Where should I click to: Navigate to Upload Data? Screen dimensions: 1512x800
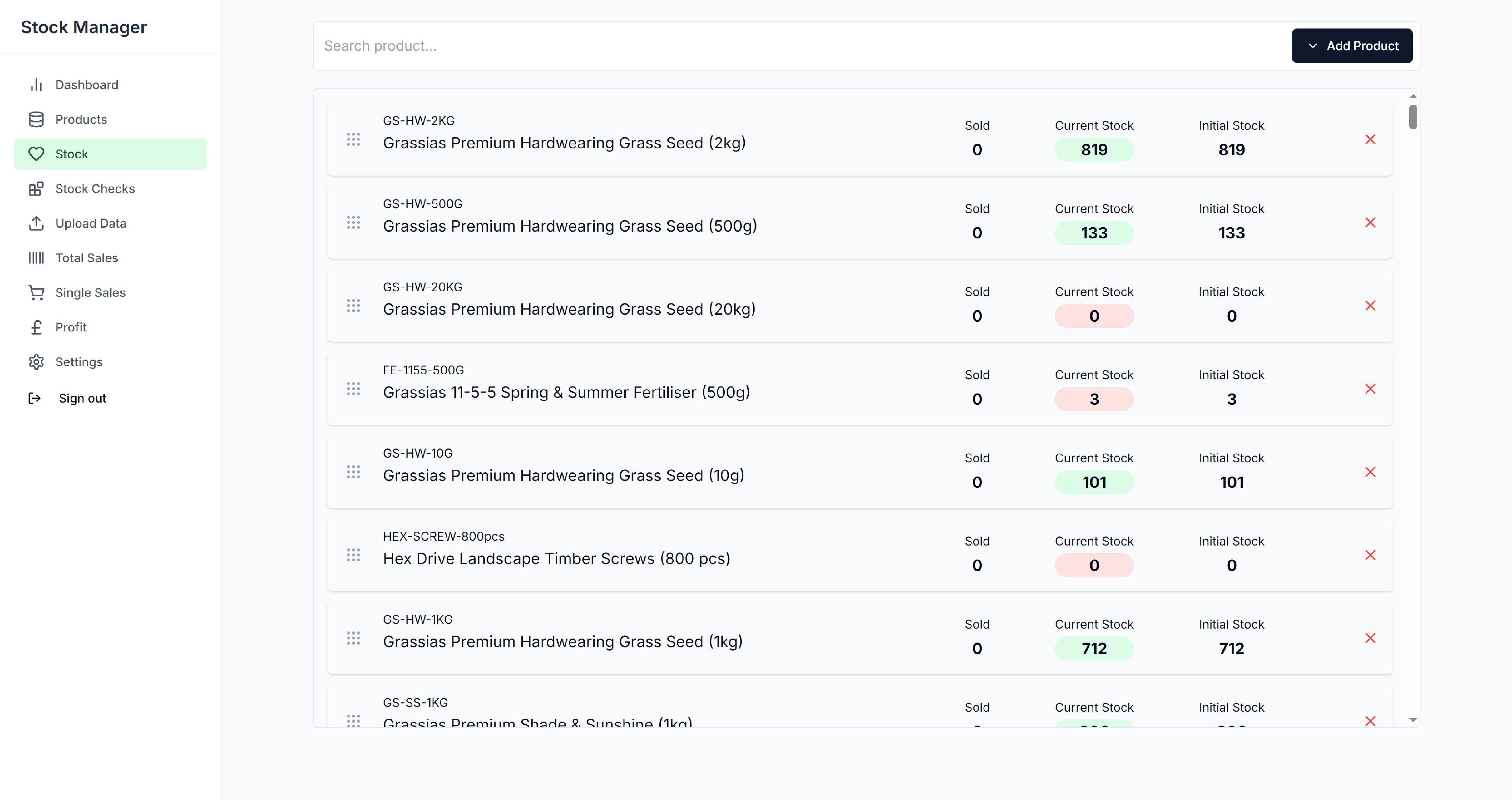click(x=110, y=223)
